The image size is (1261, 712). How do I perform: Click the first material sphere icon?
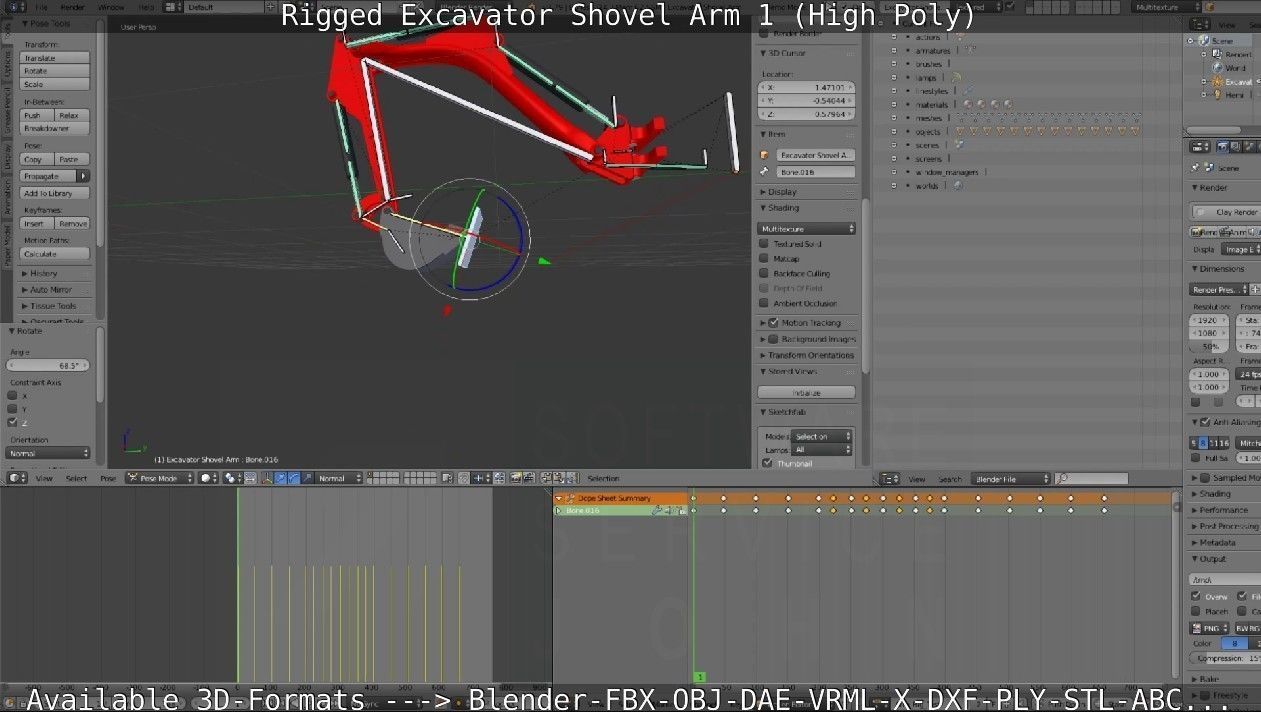[967, 104]
